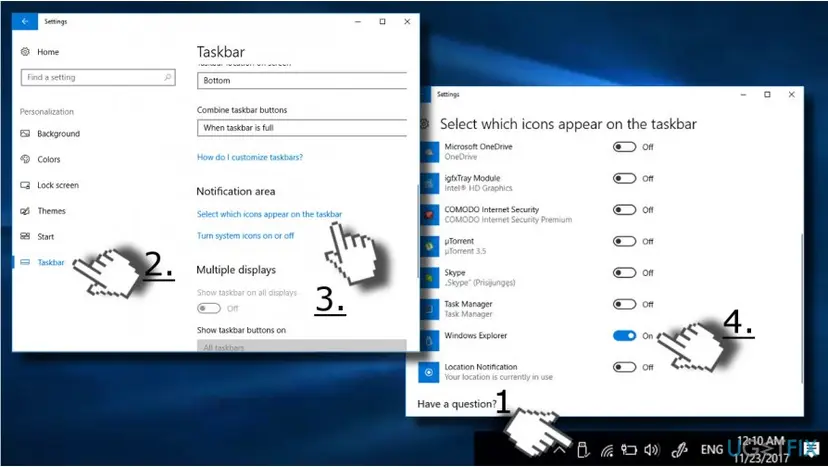828x467 pixels.
Task: Click the Skype app icon in list
Action: 429,277
